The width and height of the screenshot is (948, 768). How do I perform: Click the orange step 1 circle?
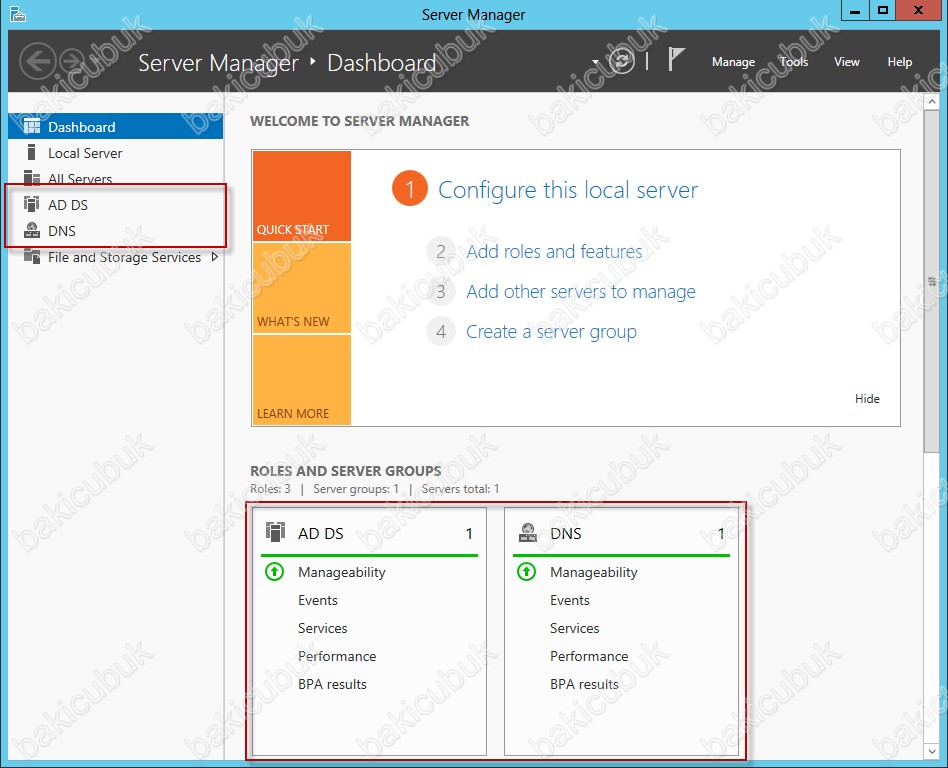(409, 189)
